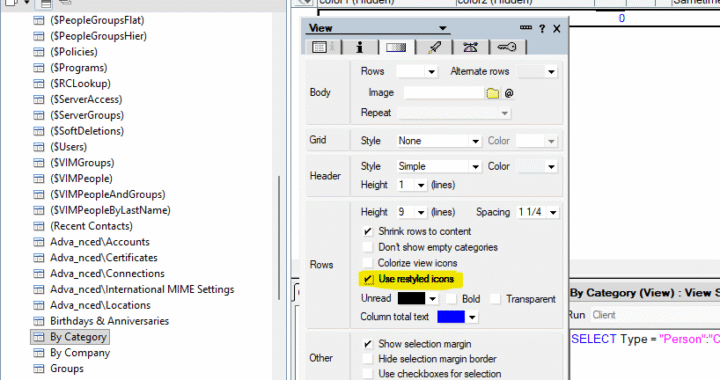Open the View Info tab icon

click(322, 47)
